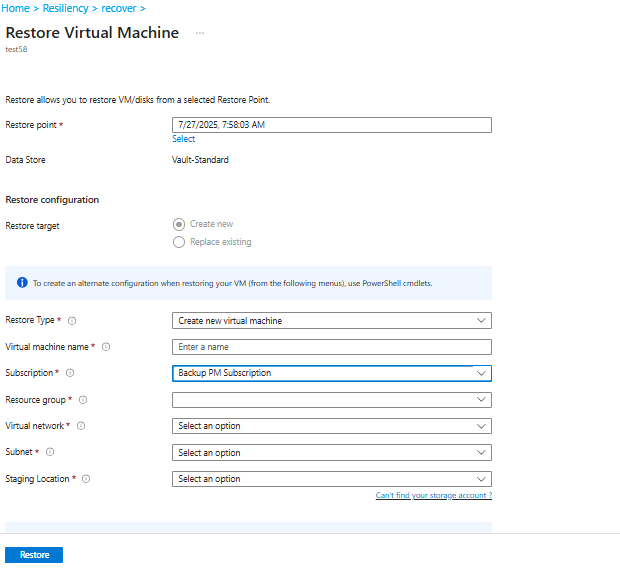Click the PowerShell cmdlets info message
This screenshot has width=620, height=571.
point(232,283)
